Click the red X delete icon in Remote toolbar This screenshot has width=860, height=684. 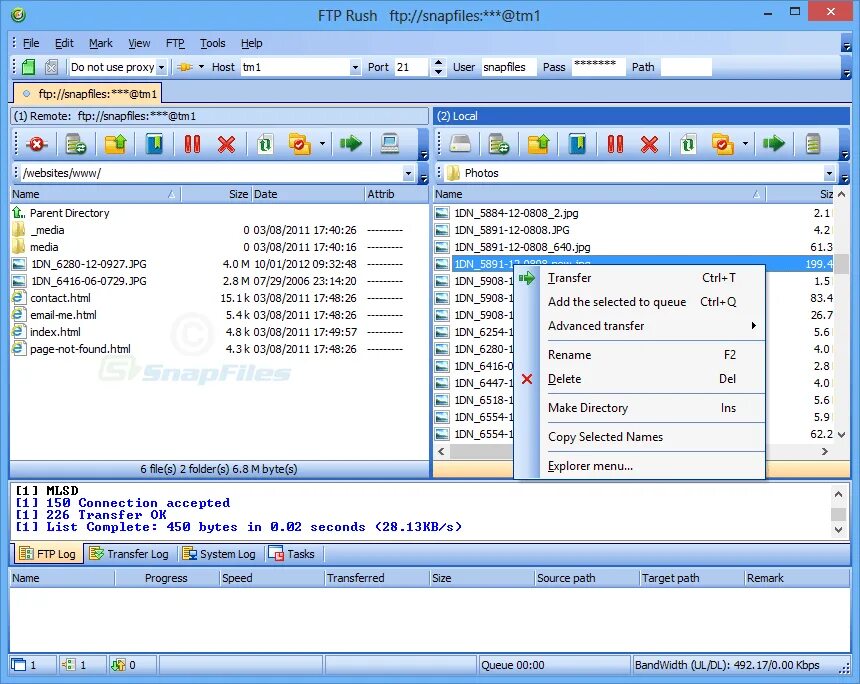tap(226, 144)
